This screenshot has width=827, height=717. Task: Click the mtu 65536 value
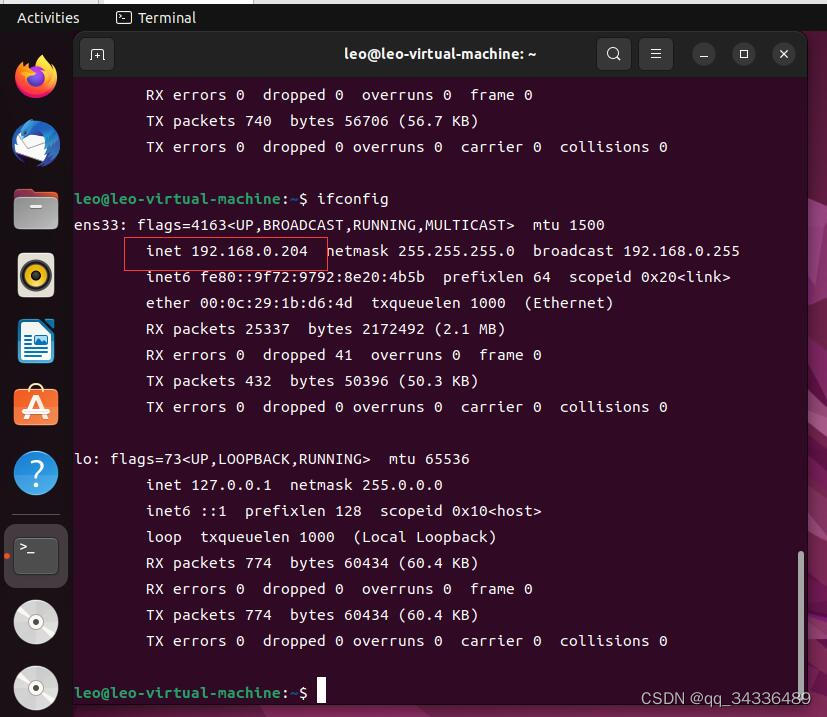coord(429,459)
